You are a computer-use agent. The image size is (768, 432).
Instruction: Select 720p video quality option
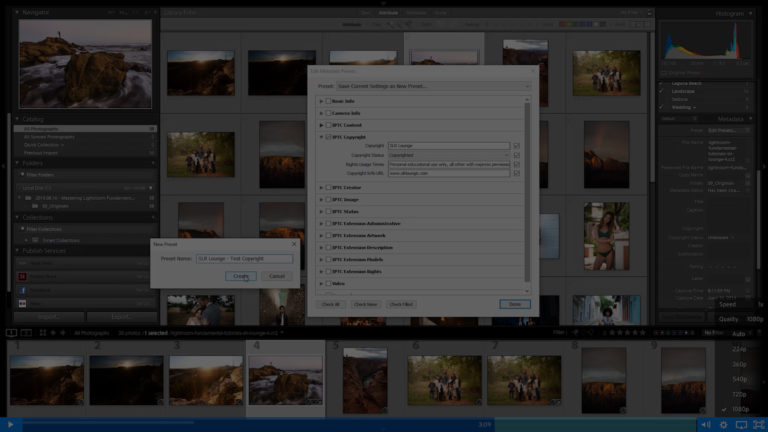tap(740, 394)
